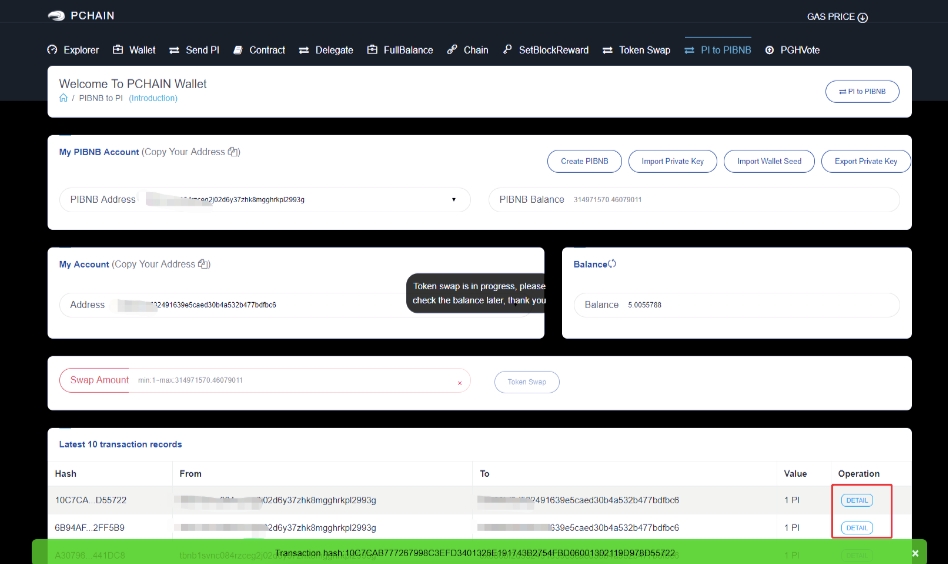This screenshot has height=564, width=948.
Task: Expand the PIBNB Address dropdown
Action: pyautogui.click(x=454, y=199)
